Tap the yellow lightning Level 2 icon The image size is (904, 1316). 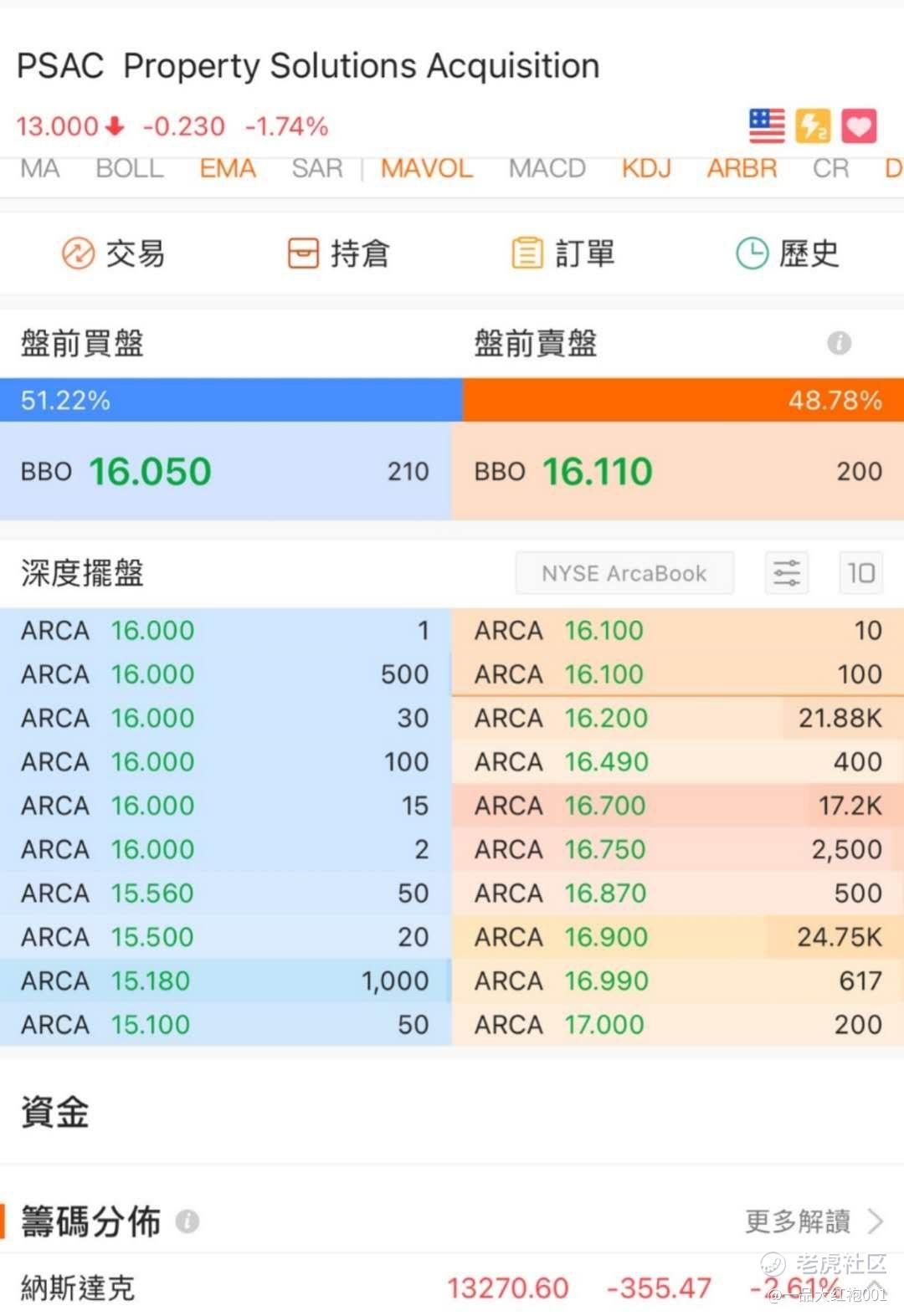(813, 126)
